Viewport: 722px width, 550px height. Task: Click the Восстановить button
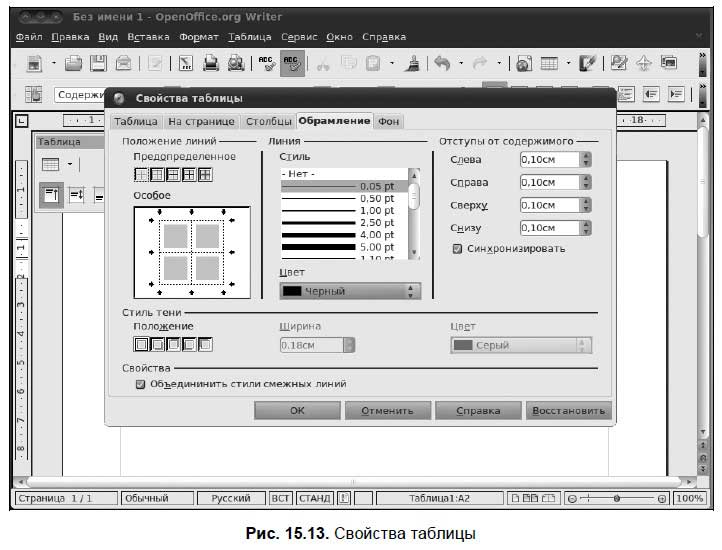569,410
